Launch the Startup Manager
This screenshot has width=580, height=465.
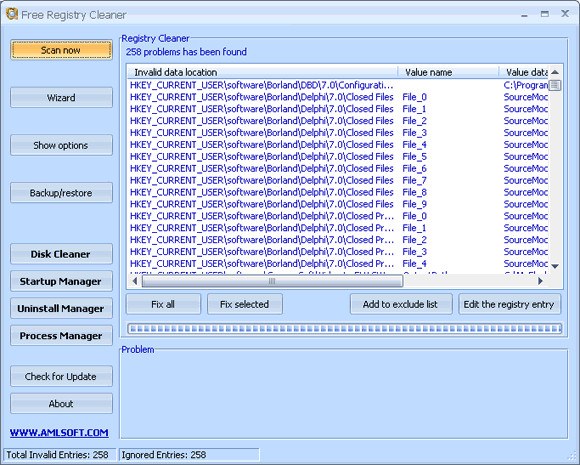pyautogui.click(x=61, y=282)
